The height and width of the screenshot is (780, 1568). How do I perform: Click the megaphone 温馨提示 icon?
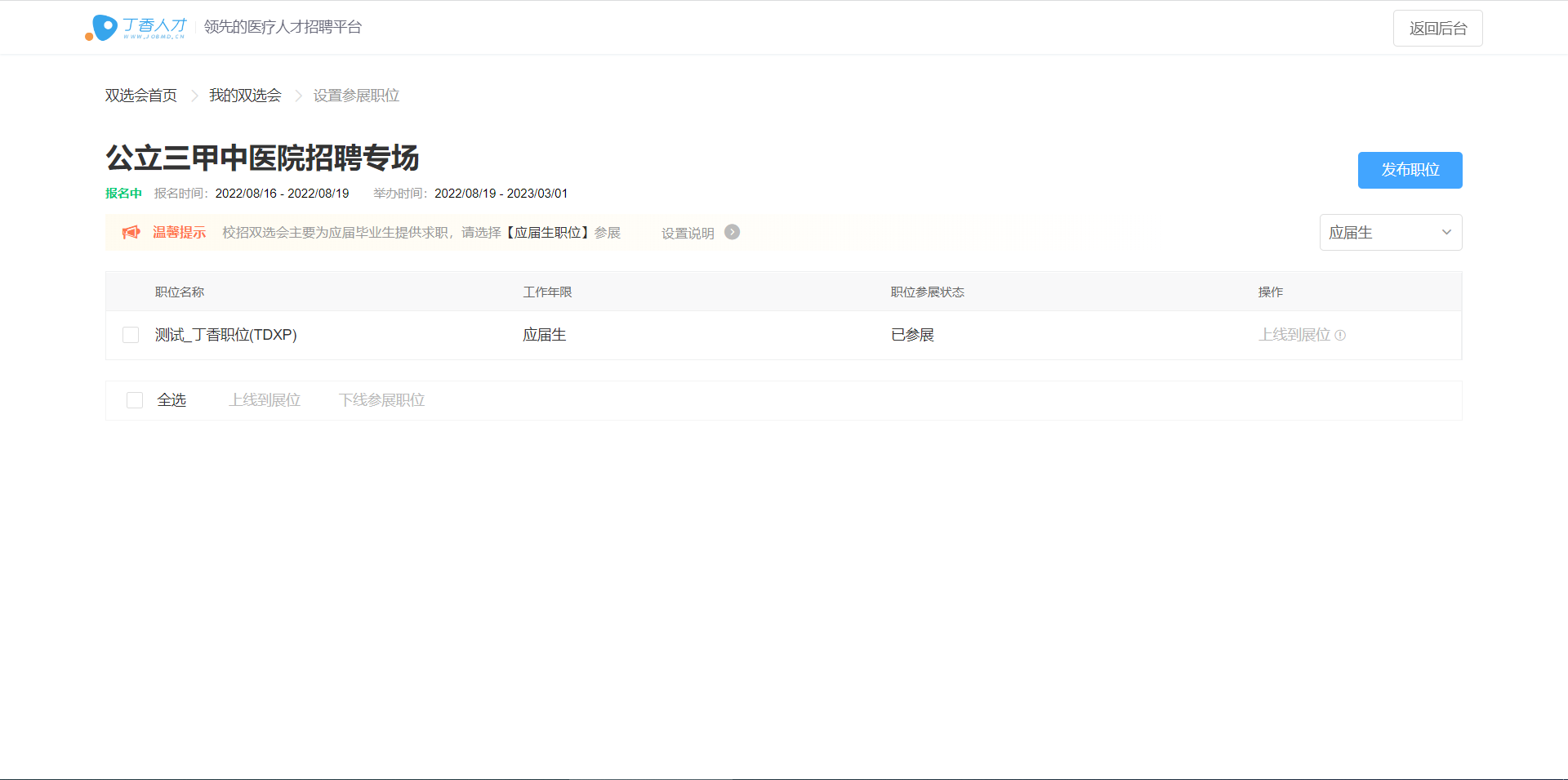pos(131,233)
